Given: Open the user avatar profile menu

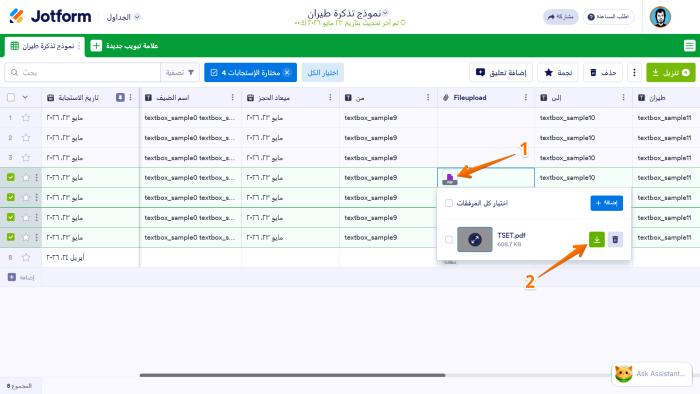Looking at the screenshot, I should pyautogui.click(x=660, y=17).
